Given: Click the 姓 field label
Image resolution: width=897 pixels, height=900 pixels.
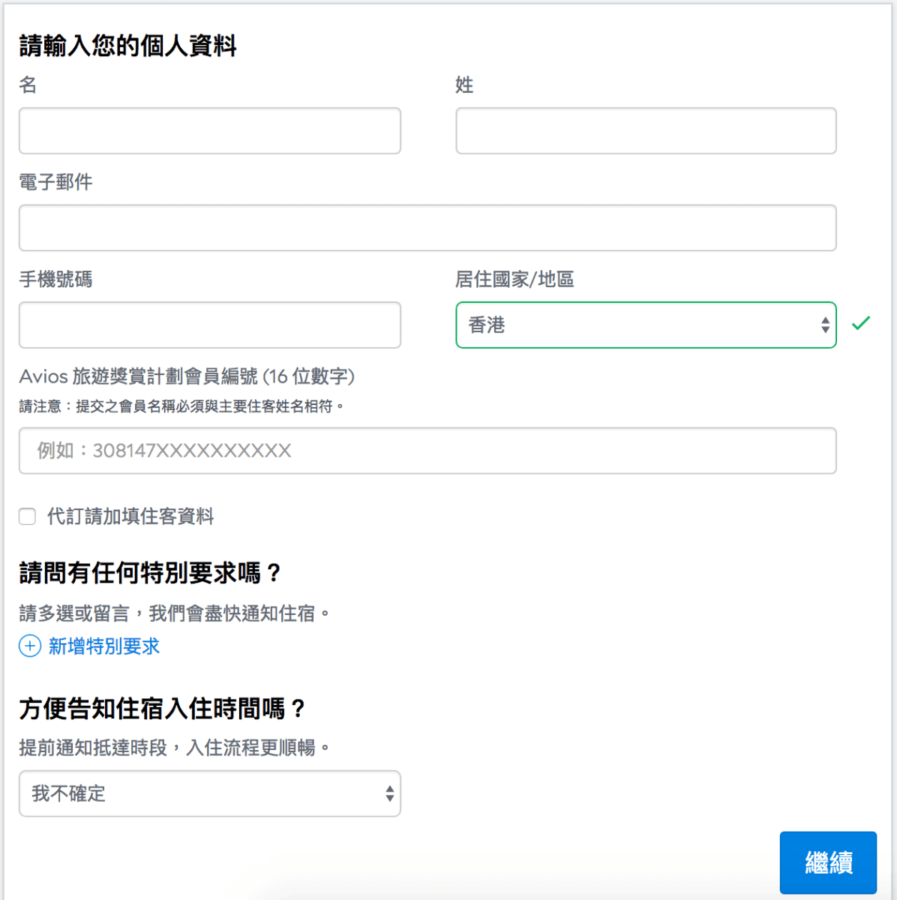Looking at the screenshot, I should [464, 85].
